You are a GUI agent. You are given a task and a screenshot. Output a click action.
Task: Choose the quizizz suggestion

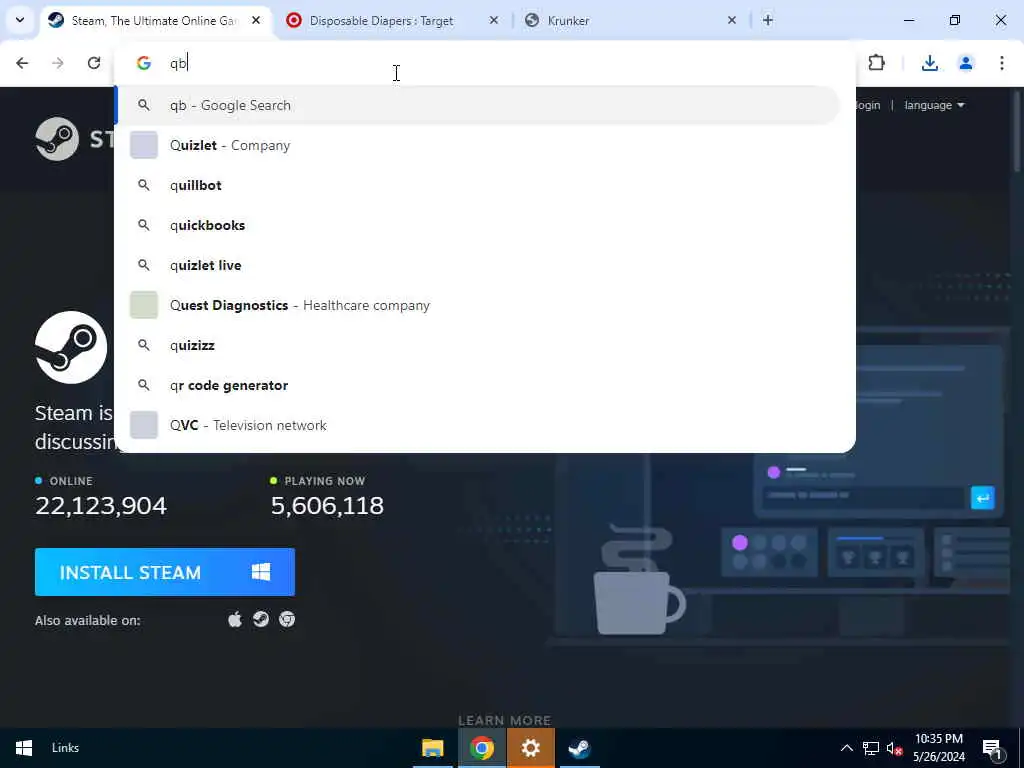point(478,345)
